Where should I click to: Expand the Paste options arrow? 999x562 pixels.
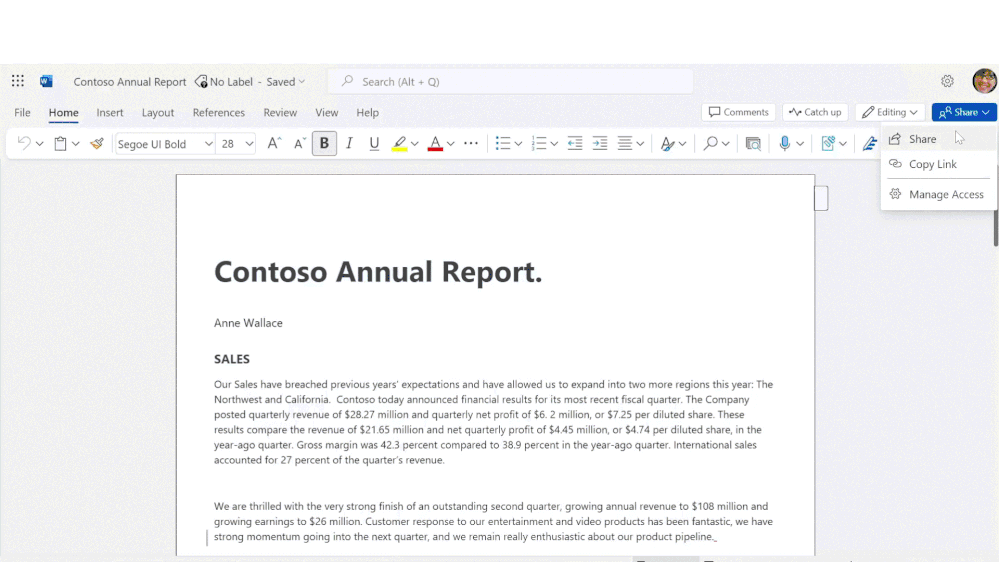coord(75,144)
